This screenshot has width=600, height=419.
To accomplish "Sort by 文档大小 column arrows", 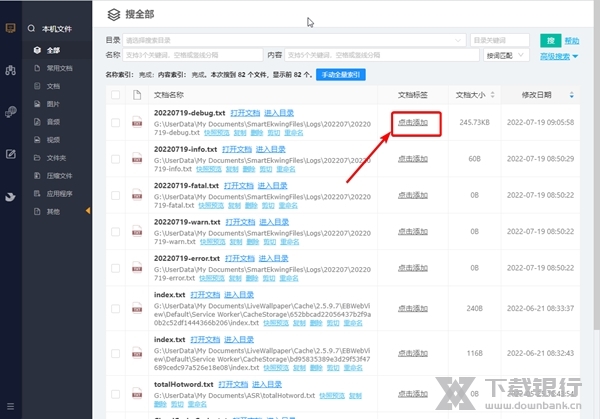I will (x=492, y=95).
